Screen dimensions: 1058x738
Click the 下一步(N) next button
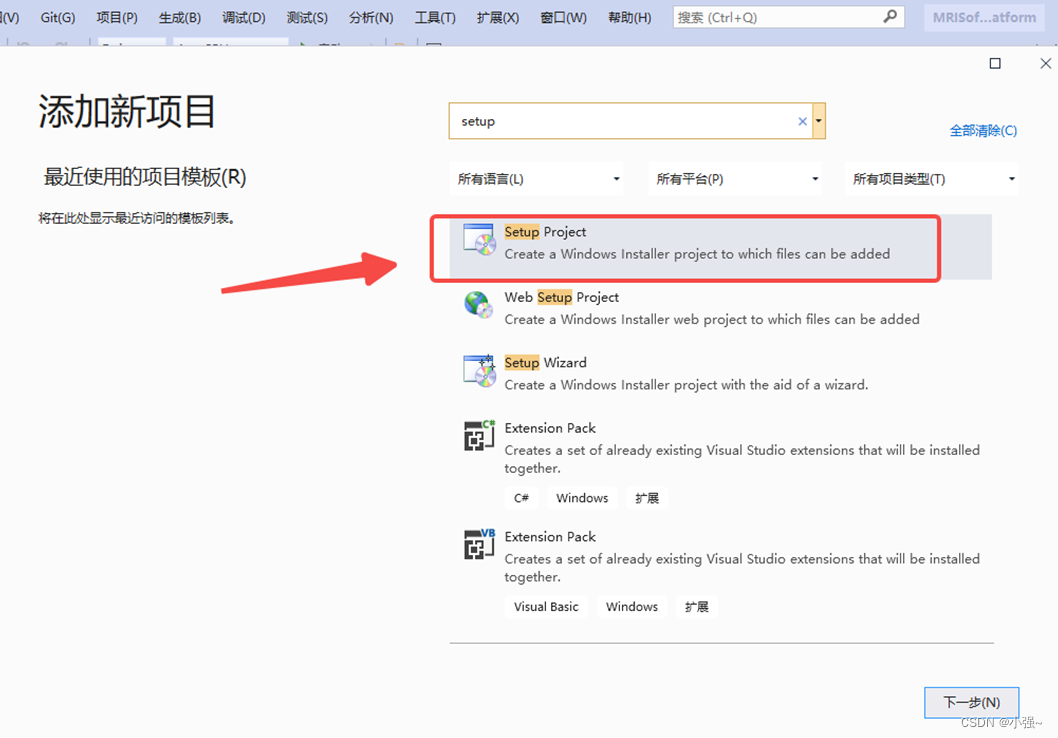(x=971, y=702)
